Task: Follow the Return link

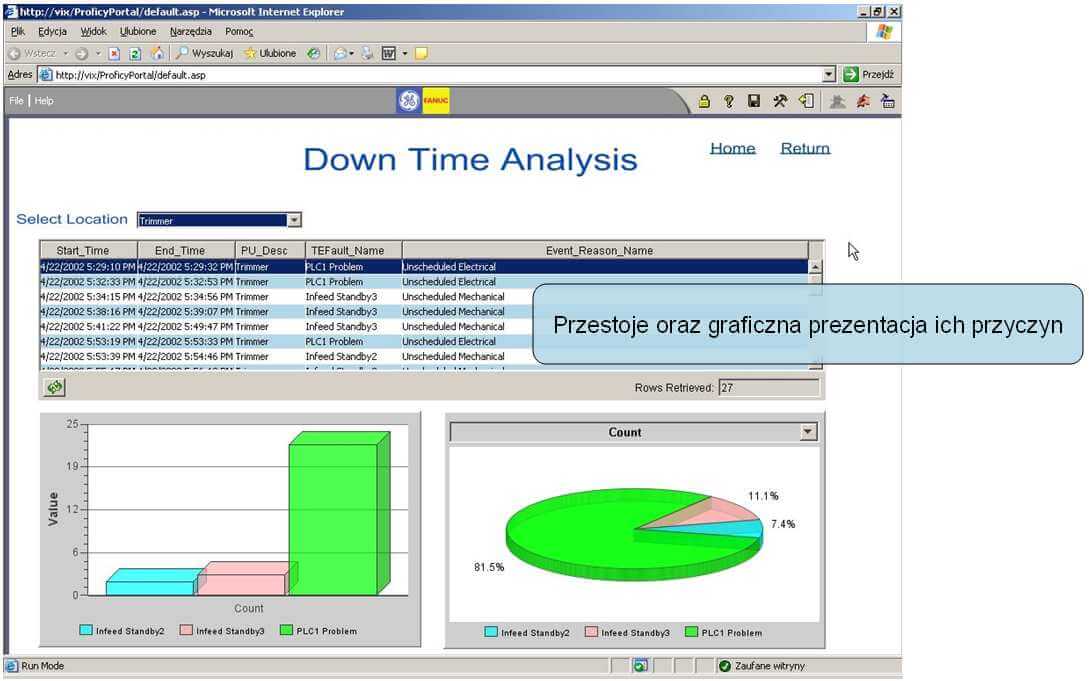Action: click(x=805, y=148)
